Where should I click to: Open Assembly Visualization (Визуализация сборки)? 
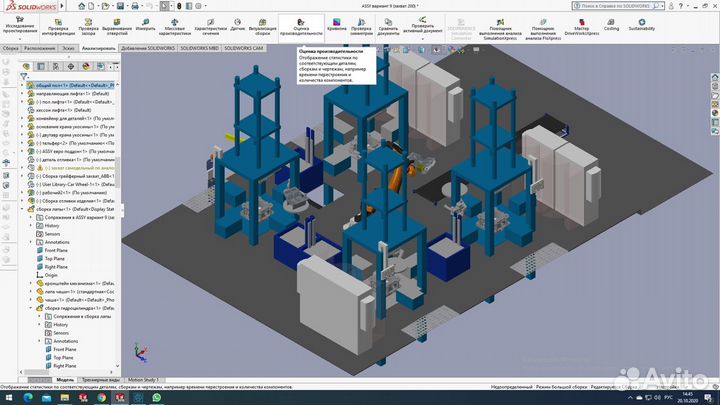(263, 28)
